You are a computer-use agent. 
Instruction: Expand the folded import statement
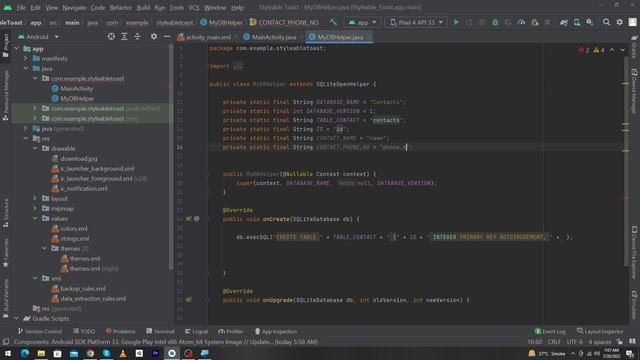pyautogui.click(x=238, y=66)
